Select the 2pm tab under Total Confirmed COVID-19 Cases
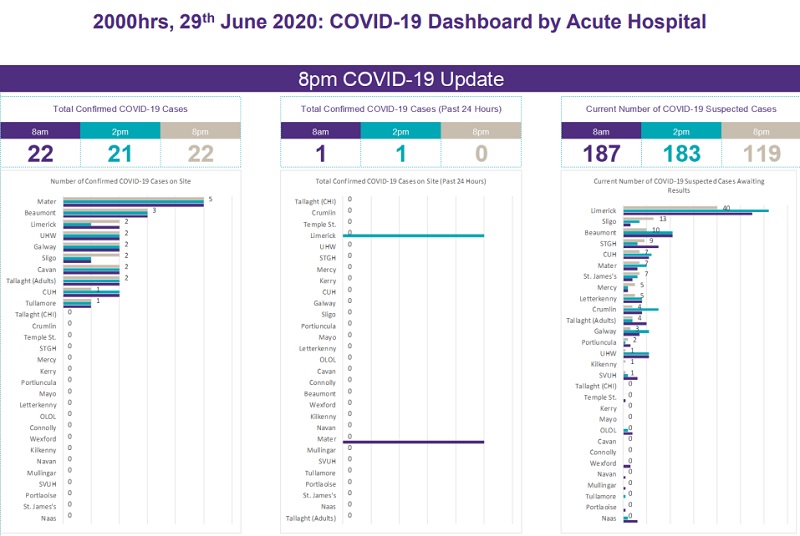The image size is (800, 536). (x=120, y=131)
